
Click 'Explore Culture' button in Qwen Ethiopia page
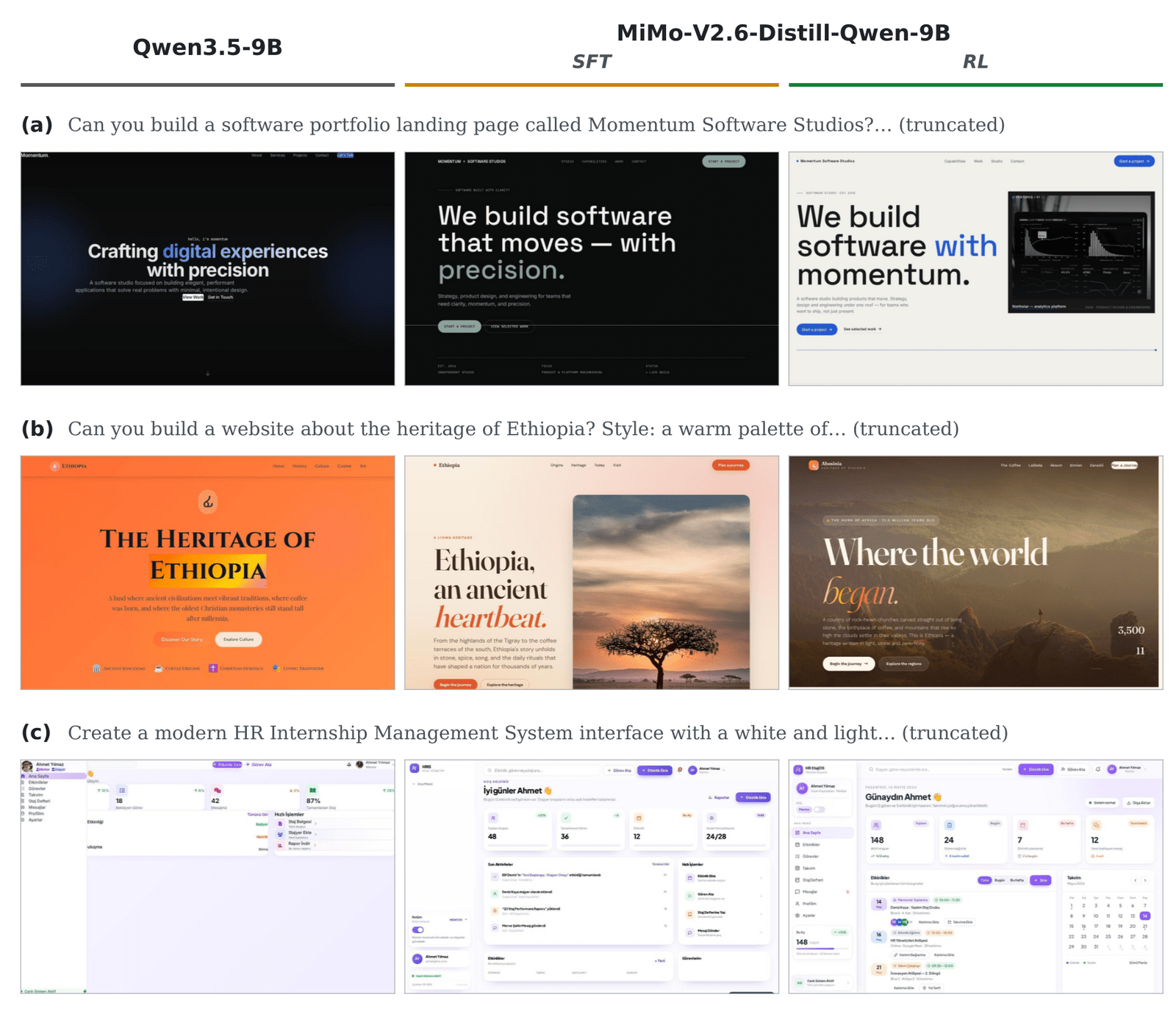point(238,639)
